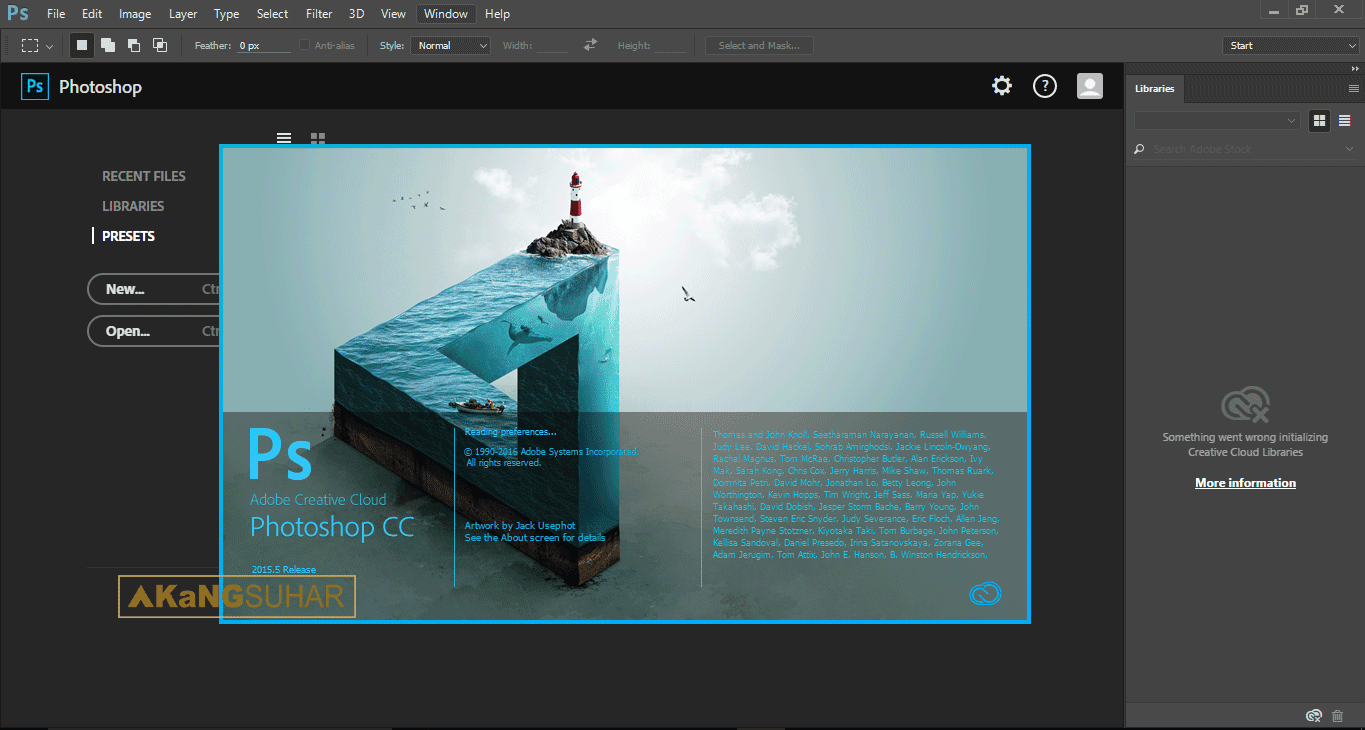This screenshot has height=730, width=1365.
Task: Open the Start workspace switcher dropdown
Action: coord(1291,45)
